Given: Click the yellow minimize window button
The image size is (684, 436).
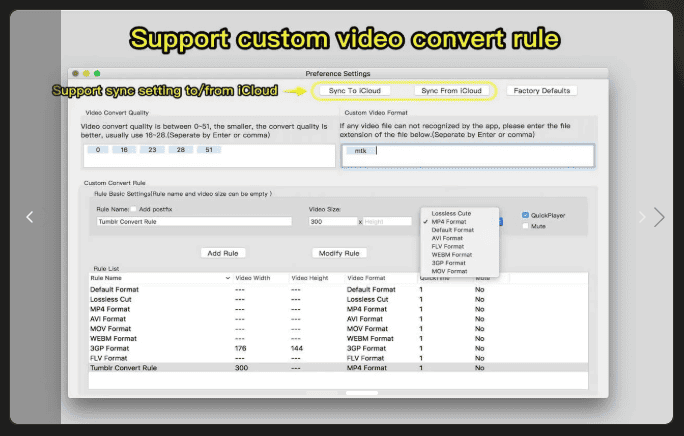Looking at the screenshot, I should (86, 73).
